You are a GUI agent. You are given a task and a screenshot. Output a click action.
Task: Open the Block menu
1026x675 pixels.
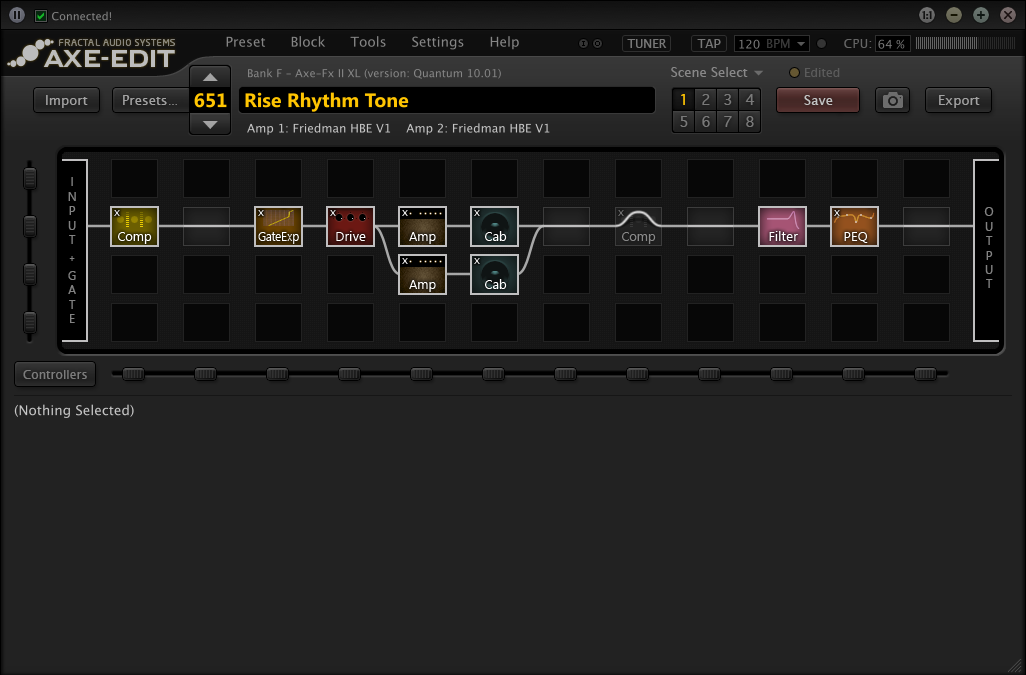(308, 42)
